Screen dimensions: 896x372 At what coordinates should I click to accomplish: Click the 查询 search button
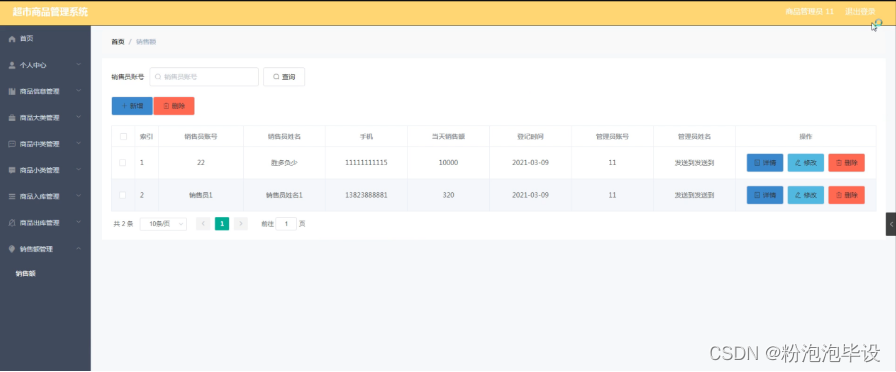pos(284,77)
